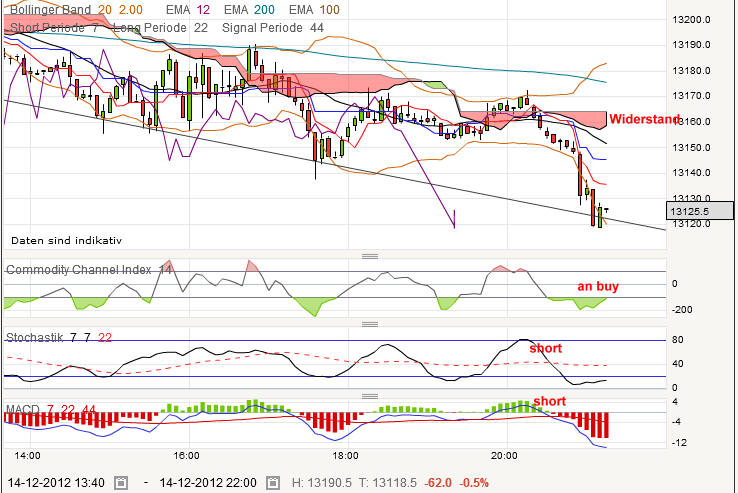Click the Commodity Channel Index 14 label
This screenshot has height=493, width=738.
(x=89, y=270)
